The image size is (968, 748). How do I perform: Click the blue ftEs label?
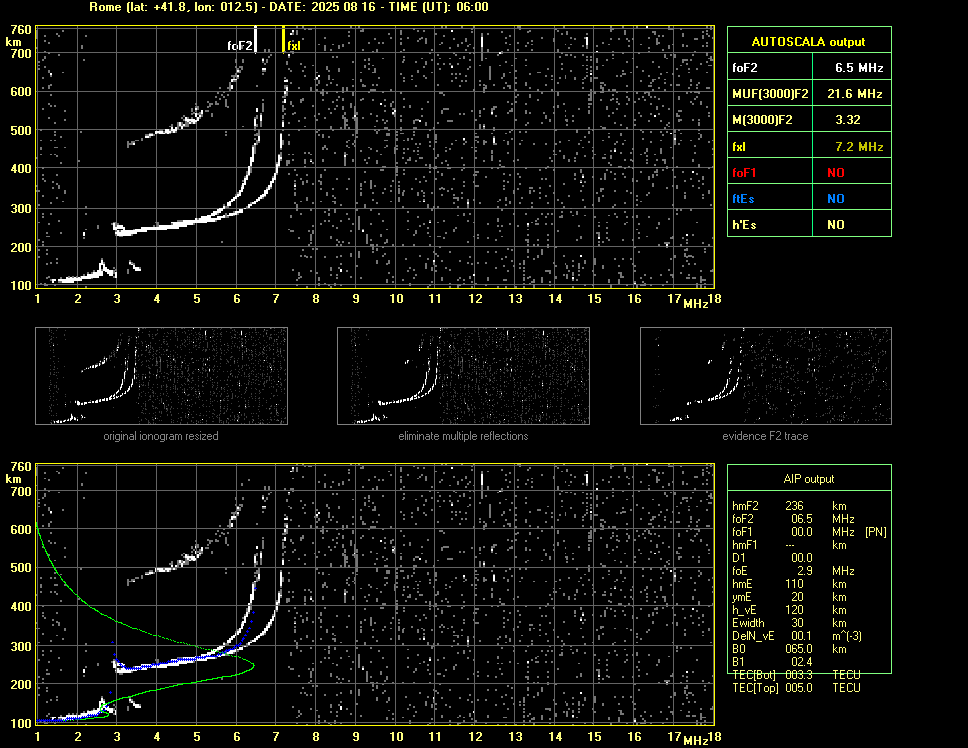click(743, 199)
